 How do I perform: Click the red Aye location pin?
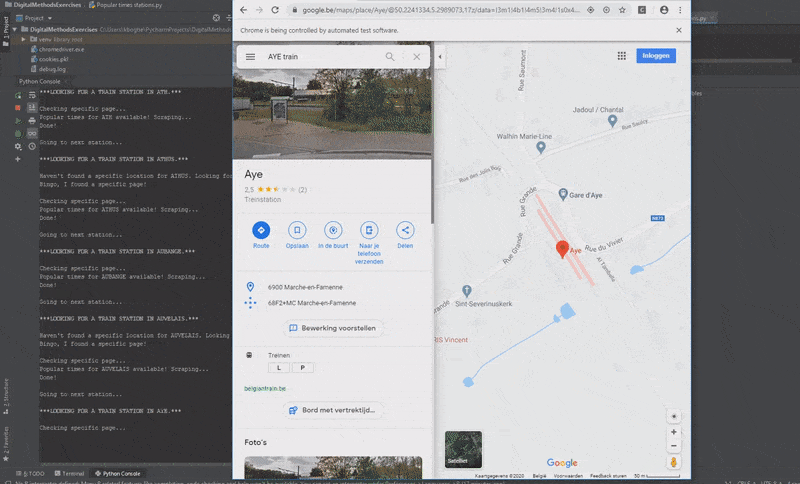pyautogui.click(x=562, y=248)
